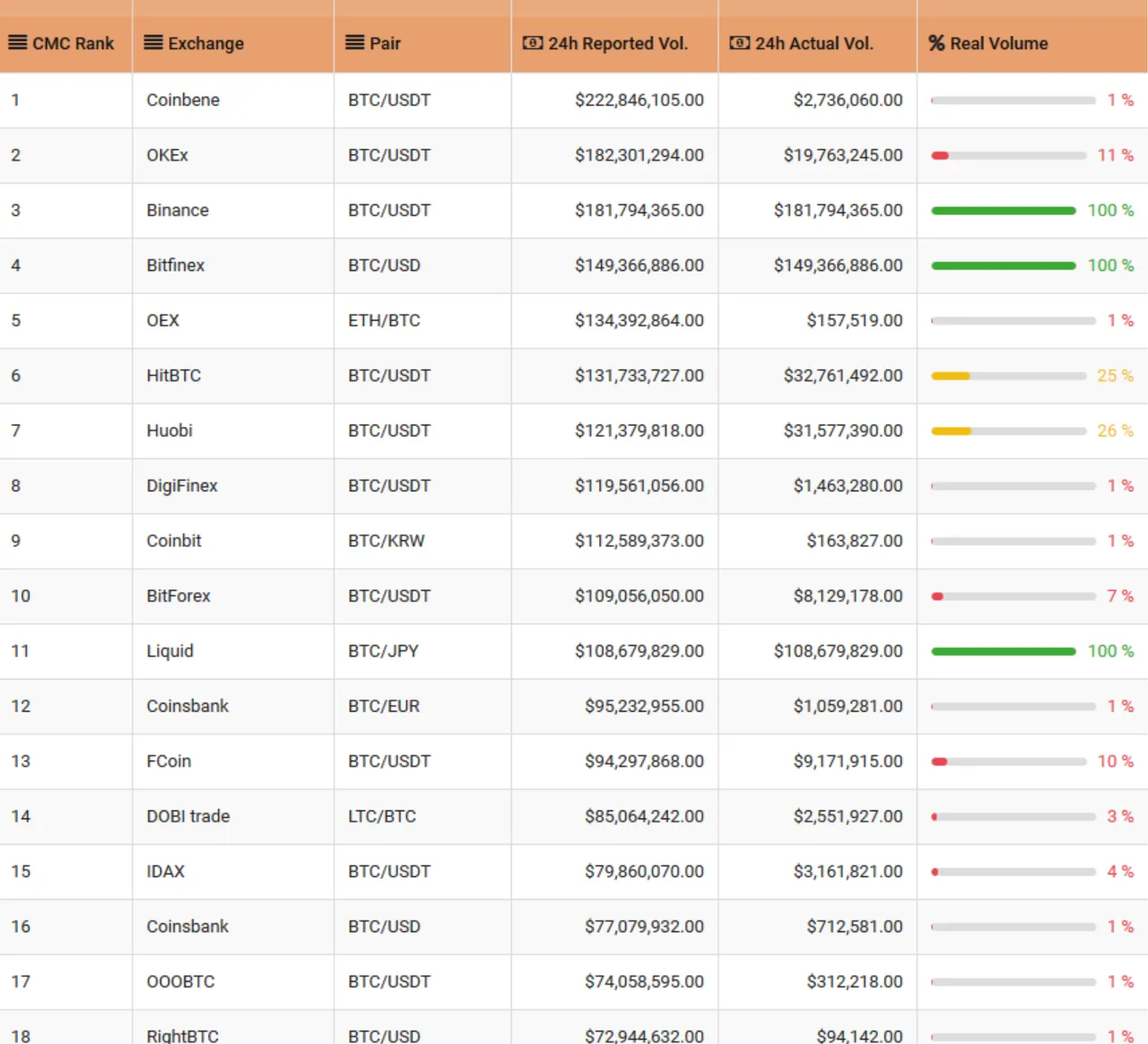Click actual volume $19,763,245.00

(843, 155)
